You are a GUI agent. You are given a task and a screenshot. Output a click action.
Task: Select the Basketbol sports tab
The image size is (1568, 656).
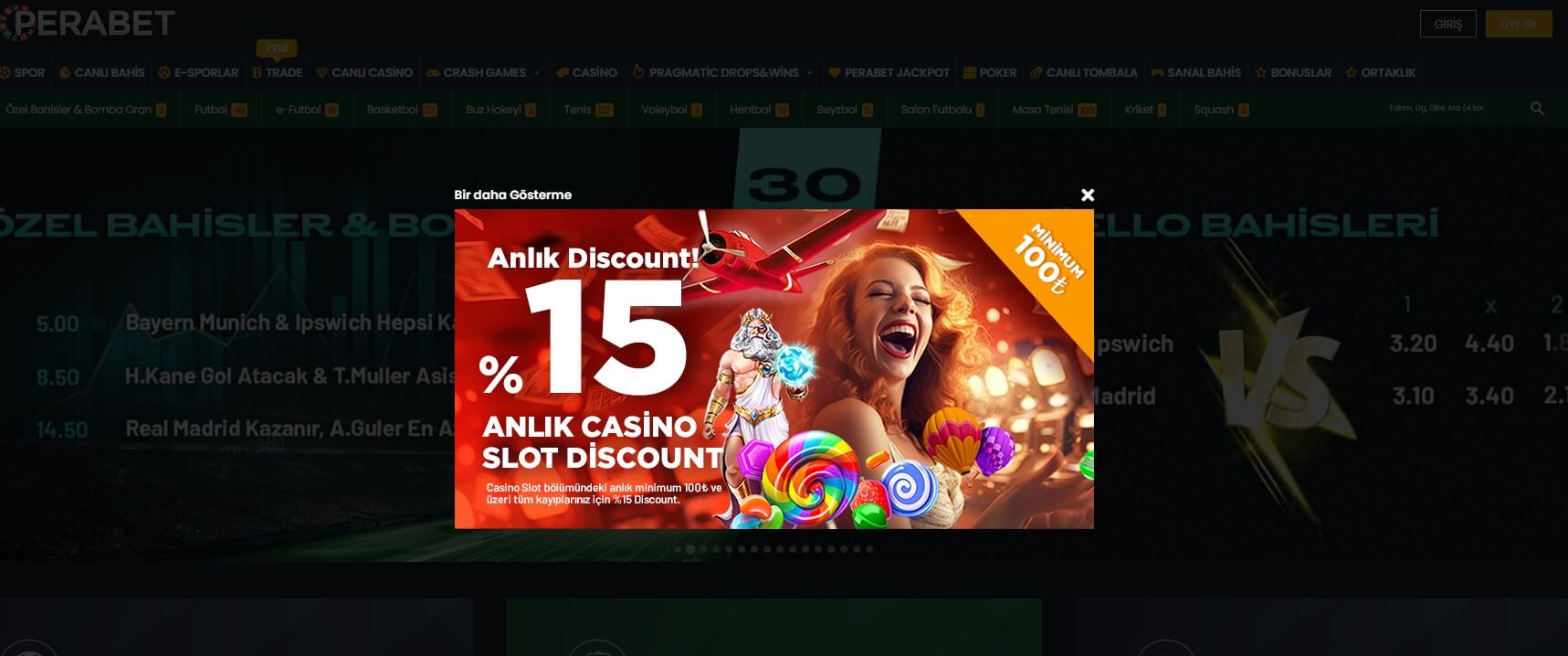(x=402, y=110)
